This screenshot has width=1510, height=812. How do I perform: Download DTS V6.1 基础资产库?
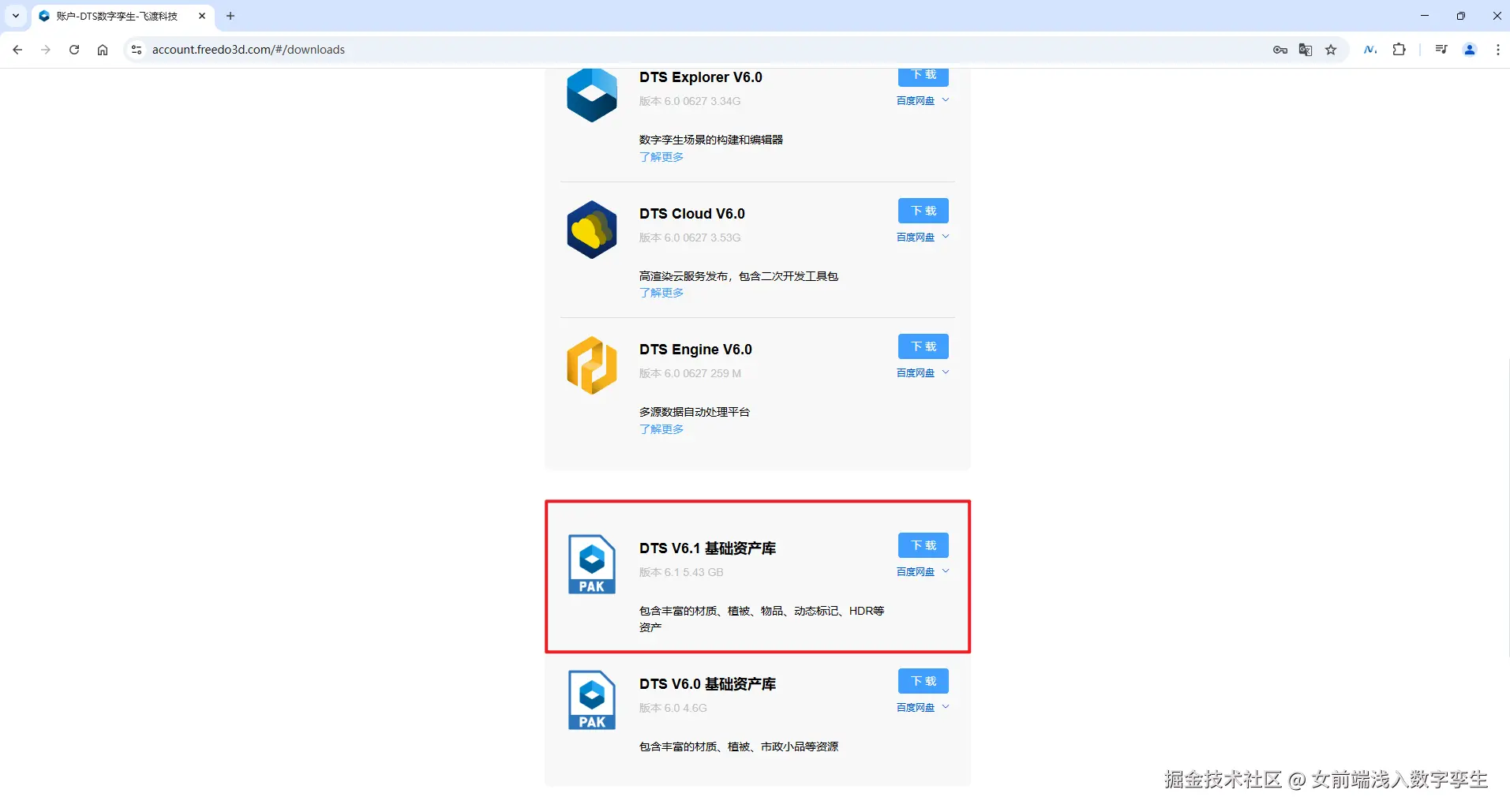click(924, 545)
